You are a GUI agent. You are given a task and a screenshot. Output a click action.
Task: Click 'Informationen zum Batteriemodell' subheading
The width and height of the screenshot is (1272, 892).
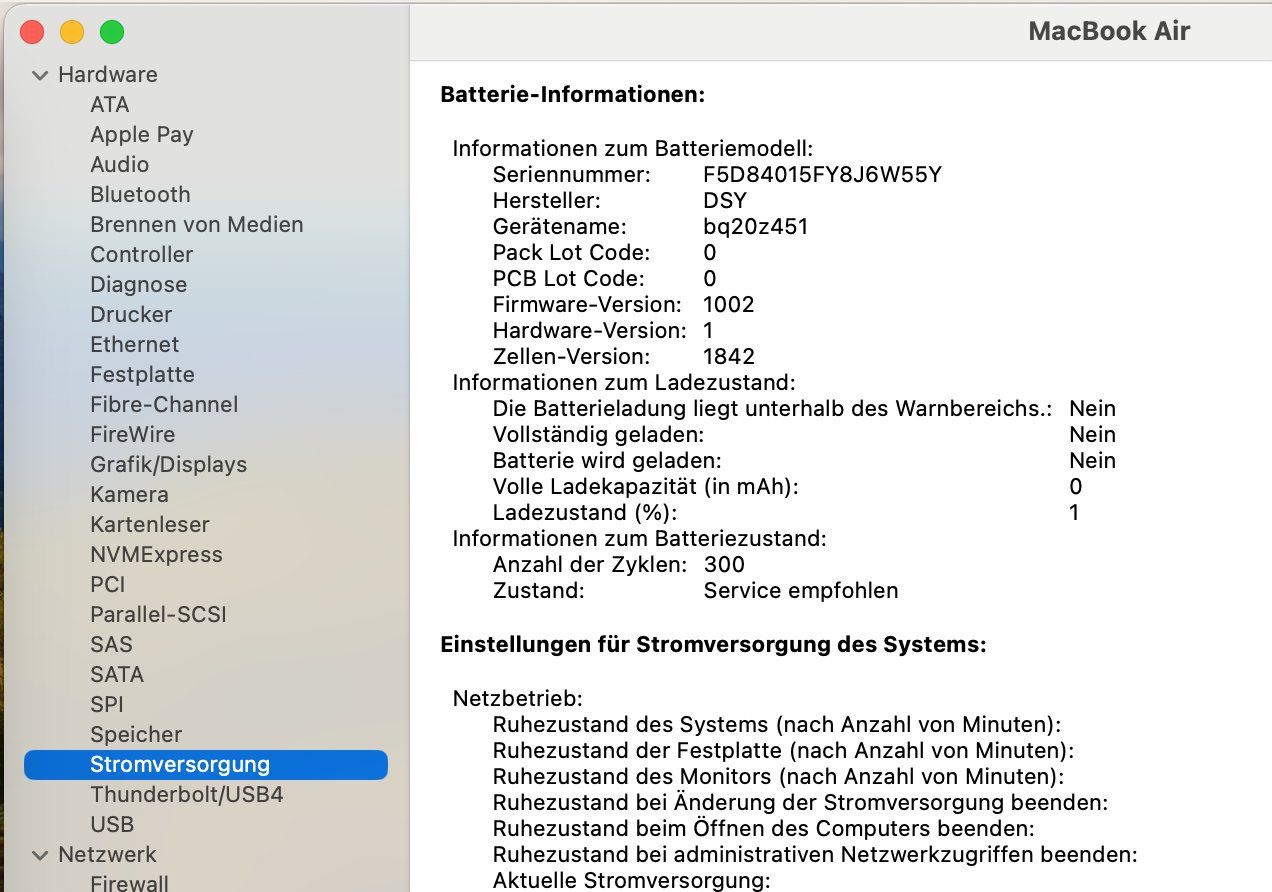tap(633, 149)
